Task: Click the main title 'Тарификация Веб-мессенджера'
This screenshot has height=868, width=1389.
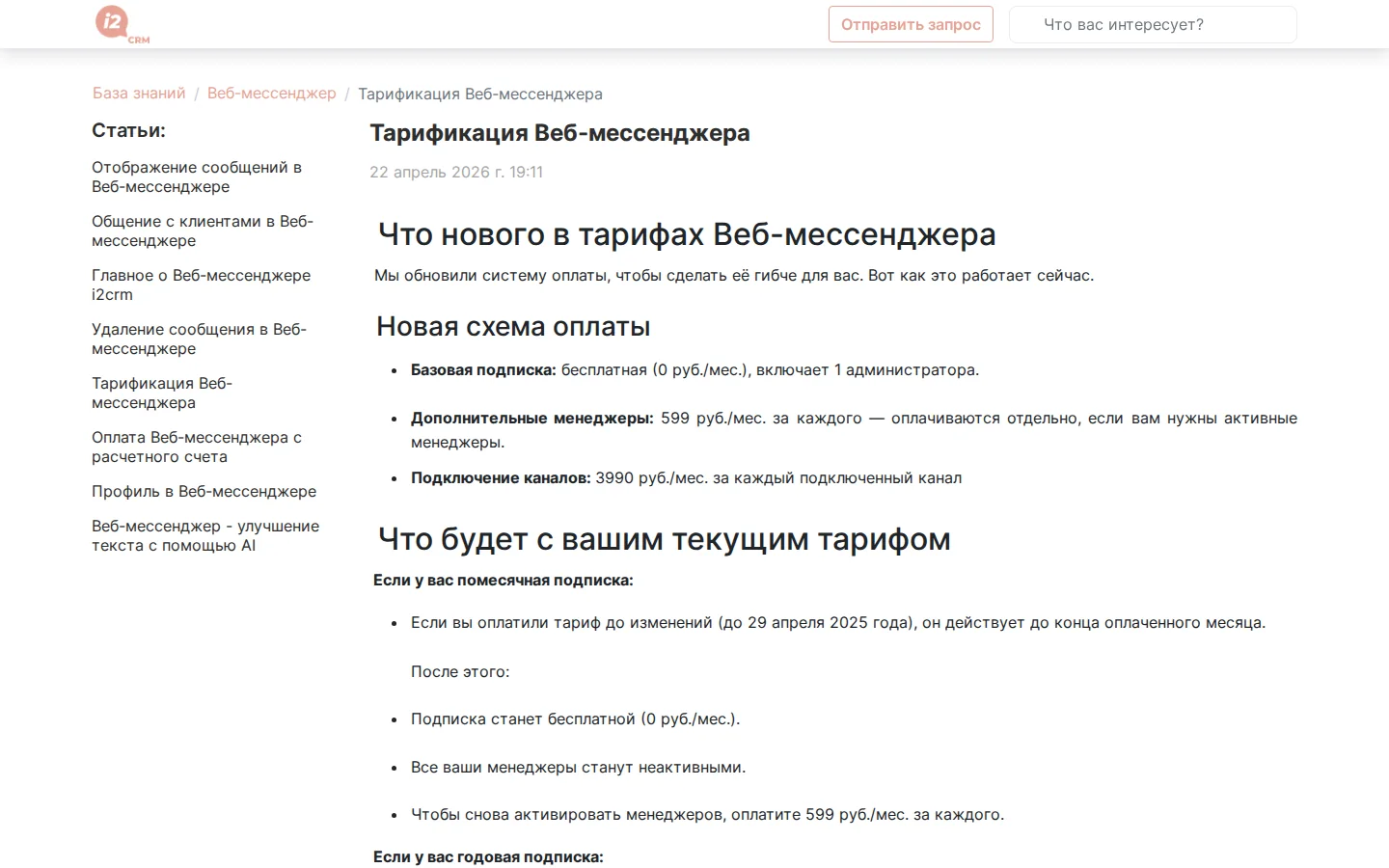Action: pyautogui.click(x=559, y=133)
